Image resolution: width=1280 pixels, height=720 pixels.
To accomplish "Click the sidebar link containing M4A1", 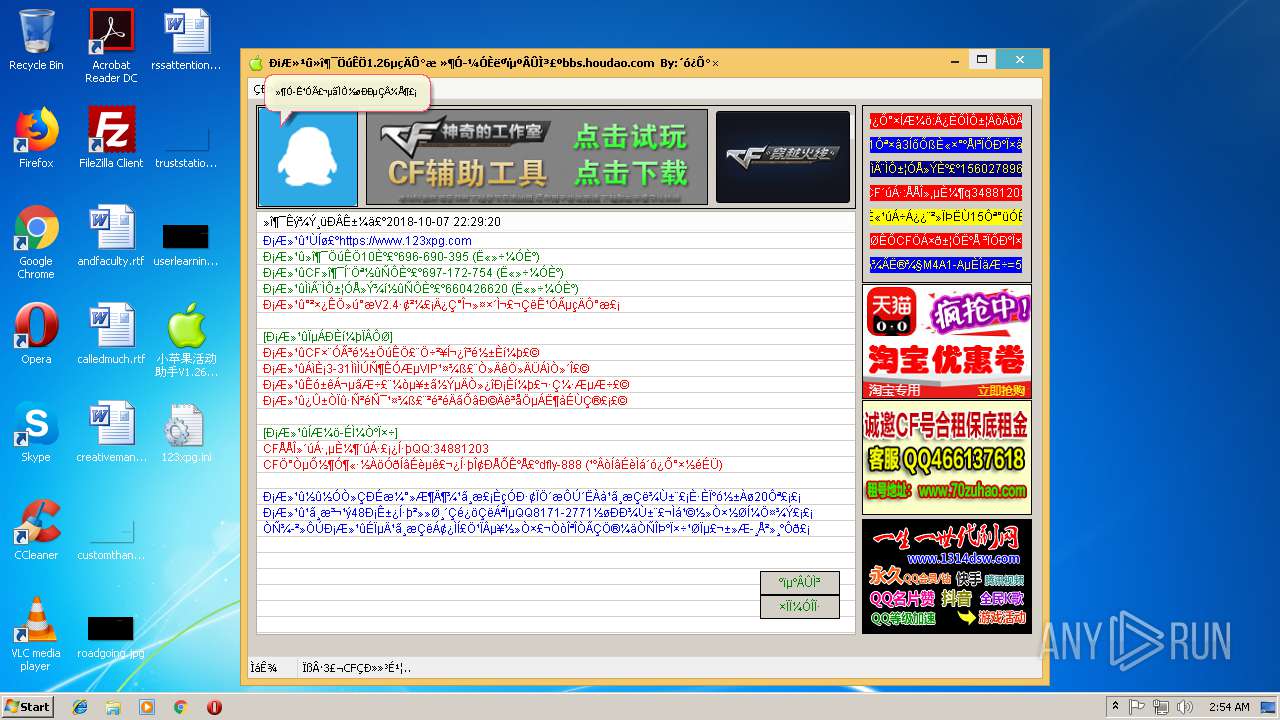I will click(x=946, y=265).
